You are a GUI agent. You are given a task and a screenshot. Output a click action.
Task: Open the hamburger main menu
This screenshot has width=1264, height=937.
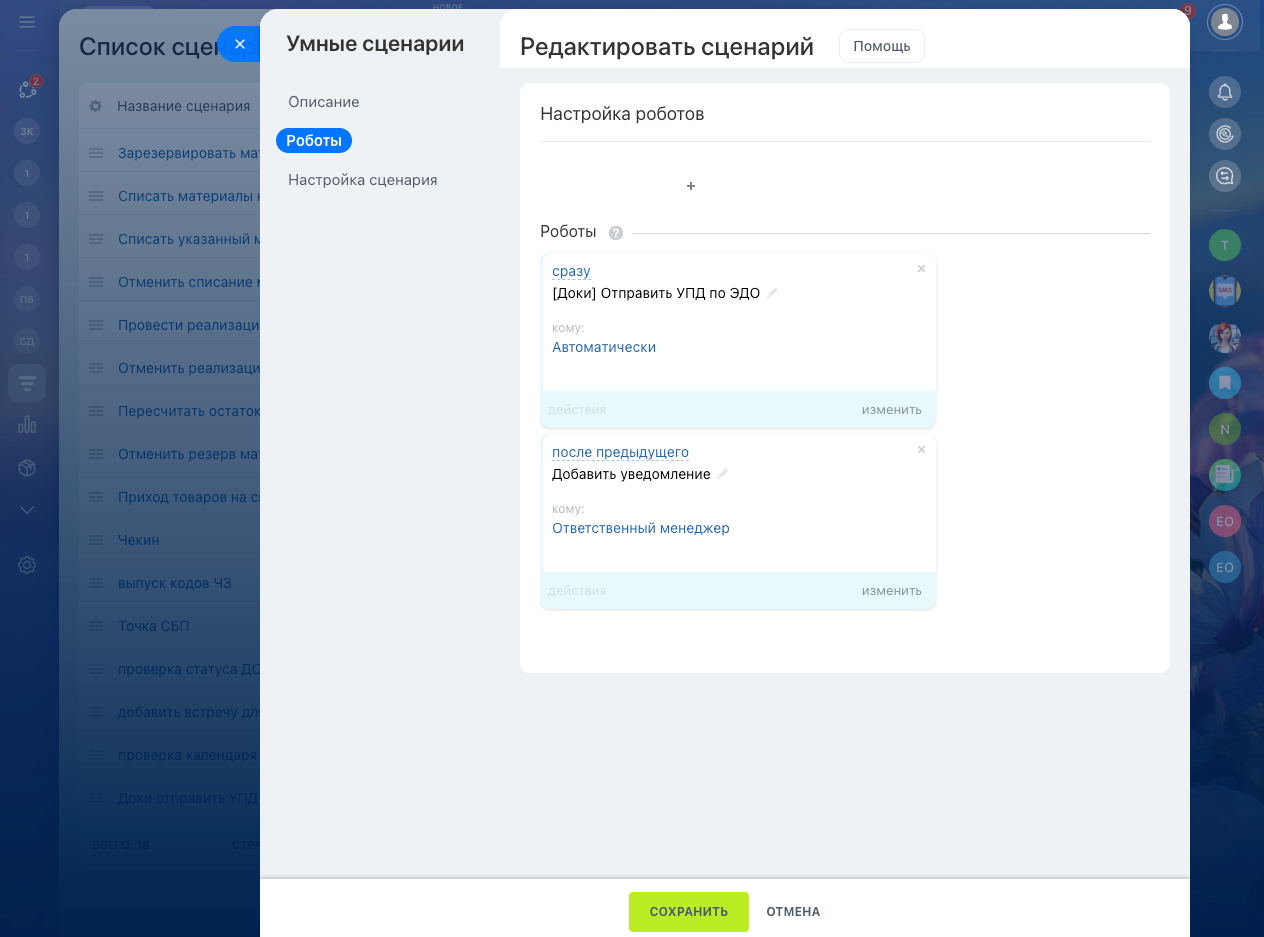tap(27, 22)
